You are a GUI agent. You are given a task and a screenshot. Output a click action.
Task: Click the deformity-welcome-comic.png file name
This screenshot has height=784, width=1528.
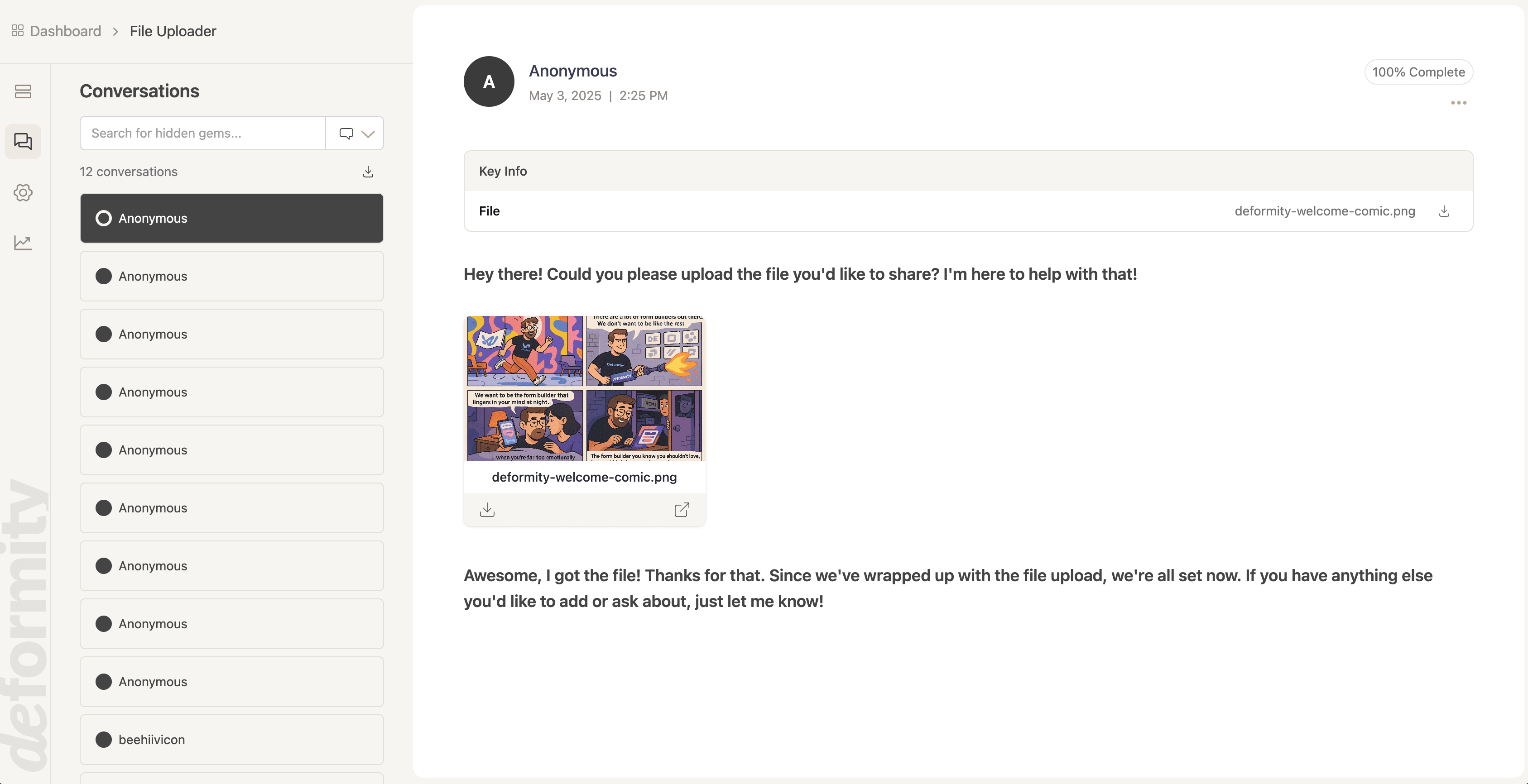[584, 477]
